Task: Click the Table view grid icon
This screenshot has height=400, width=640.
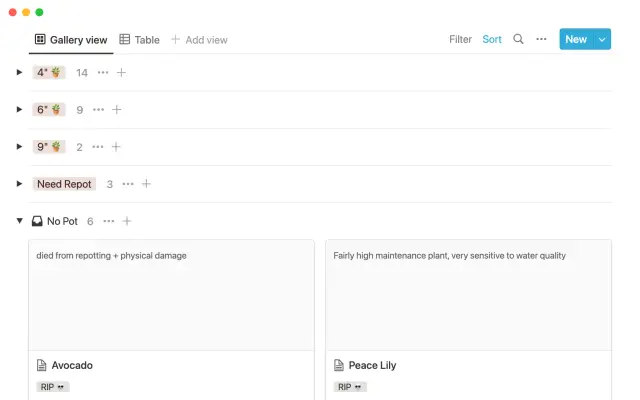Action: point(124,39)
